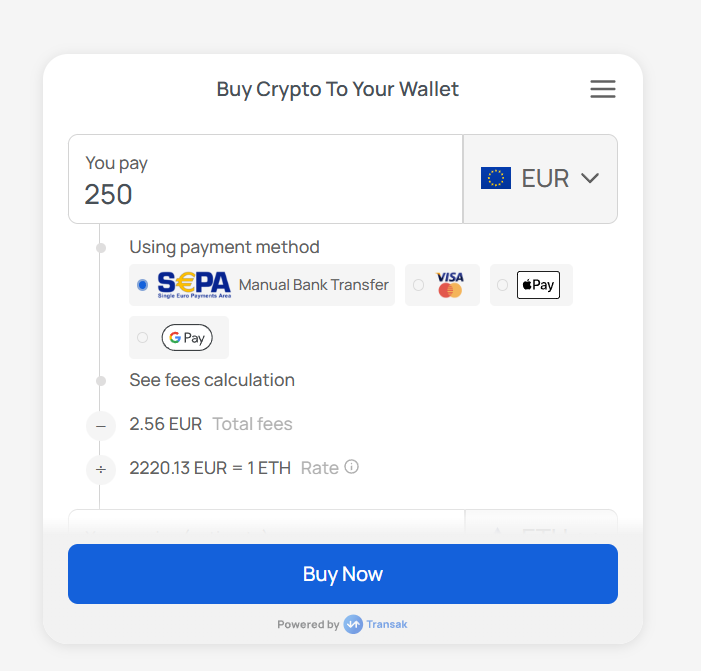Click the Visa Mastercard logo
701x671 pixels.
pyautogui.click(x=450, y=285)
